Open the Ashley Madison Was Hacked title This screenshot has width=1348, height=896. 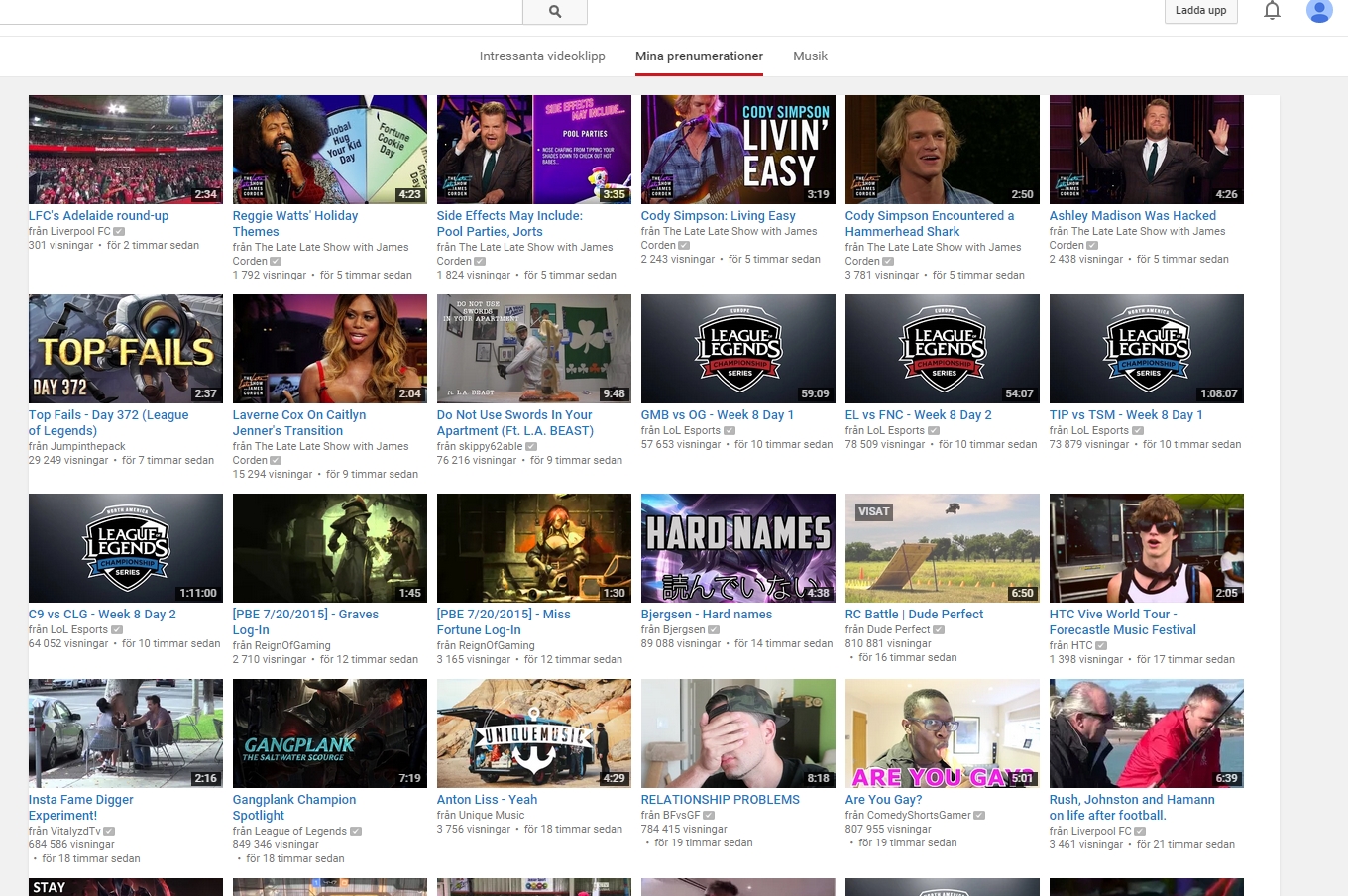[x=1133, y=216]
